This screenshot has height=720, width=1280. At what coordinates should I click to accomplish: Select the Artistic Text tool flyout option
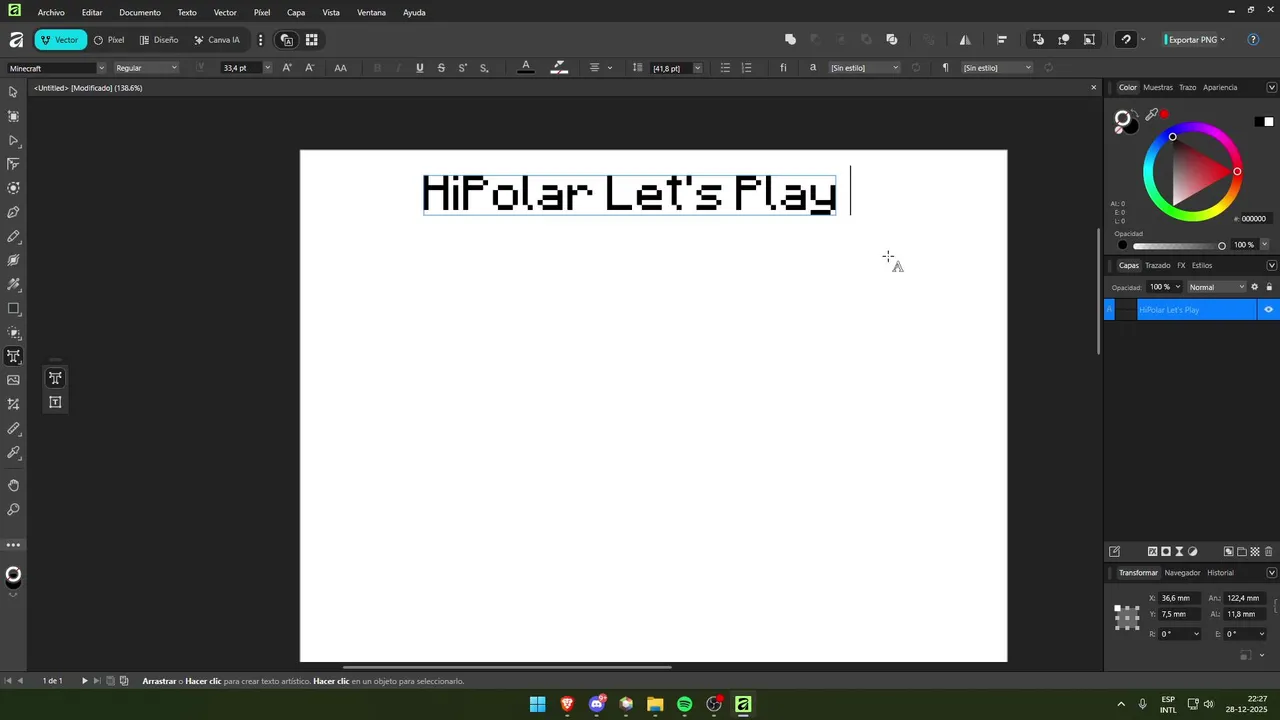[x=55, y=378]
